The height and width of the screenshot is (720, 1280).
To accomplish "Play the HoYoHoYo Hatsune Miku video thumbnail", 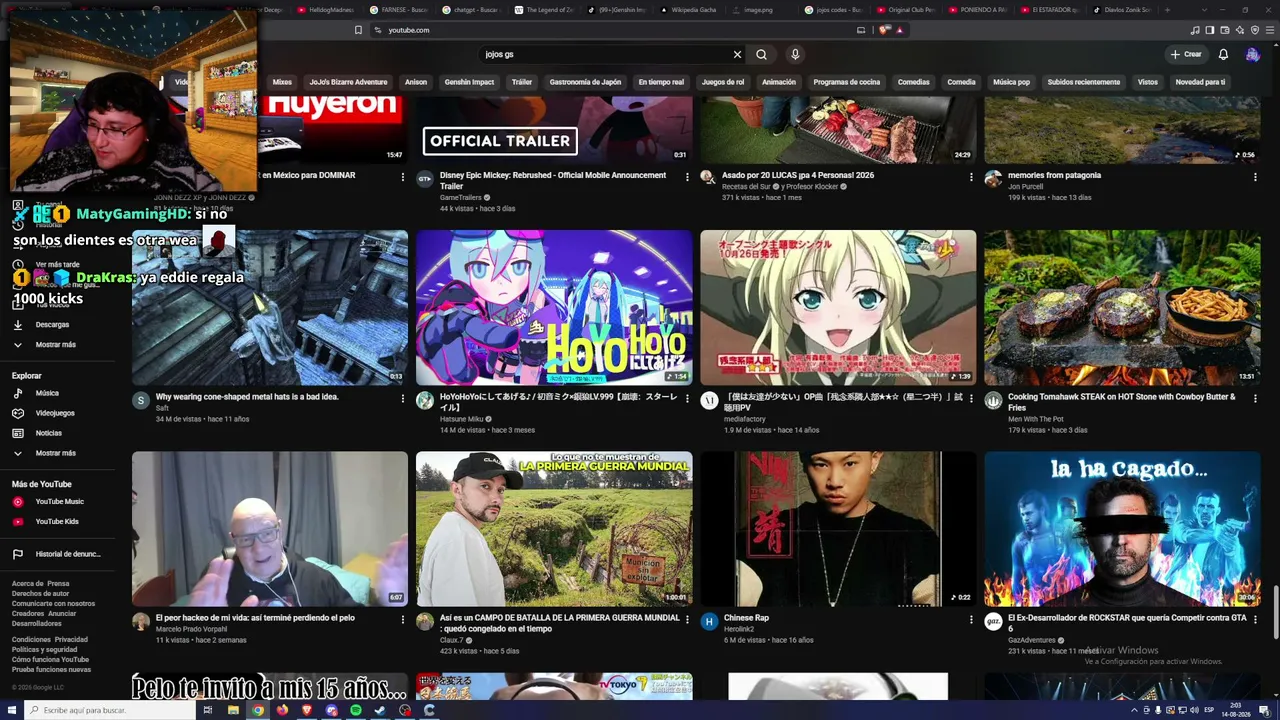I will point(554,308).
